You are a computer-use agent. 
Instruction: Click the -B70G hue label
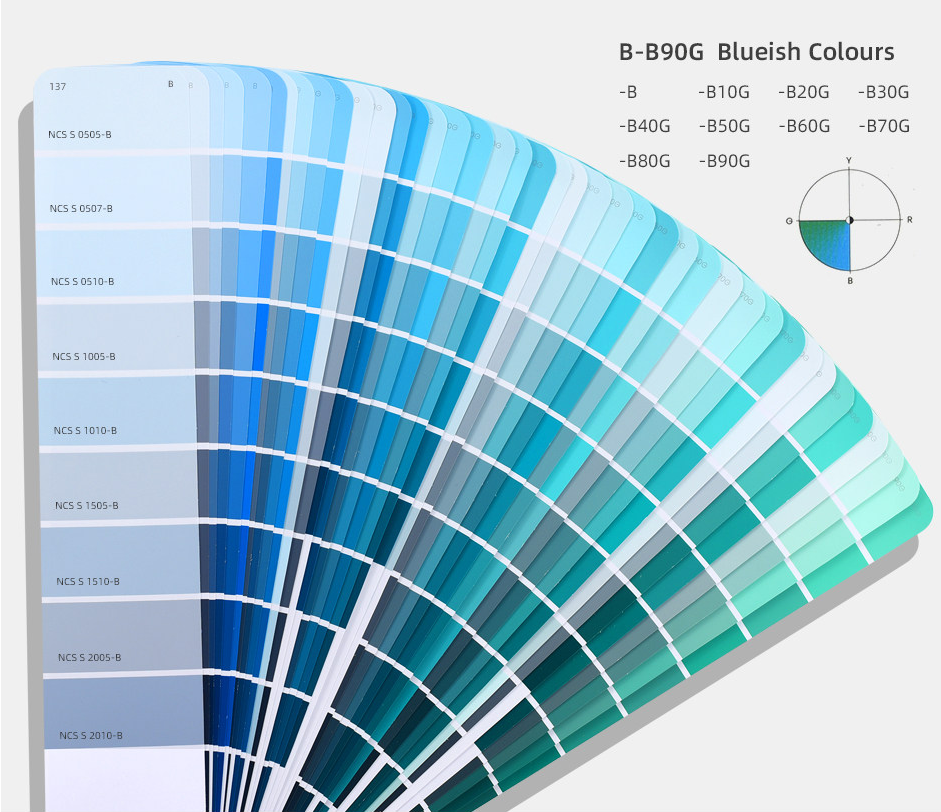pos(884,127)
